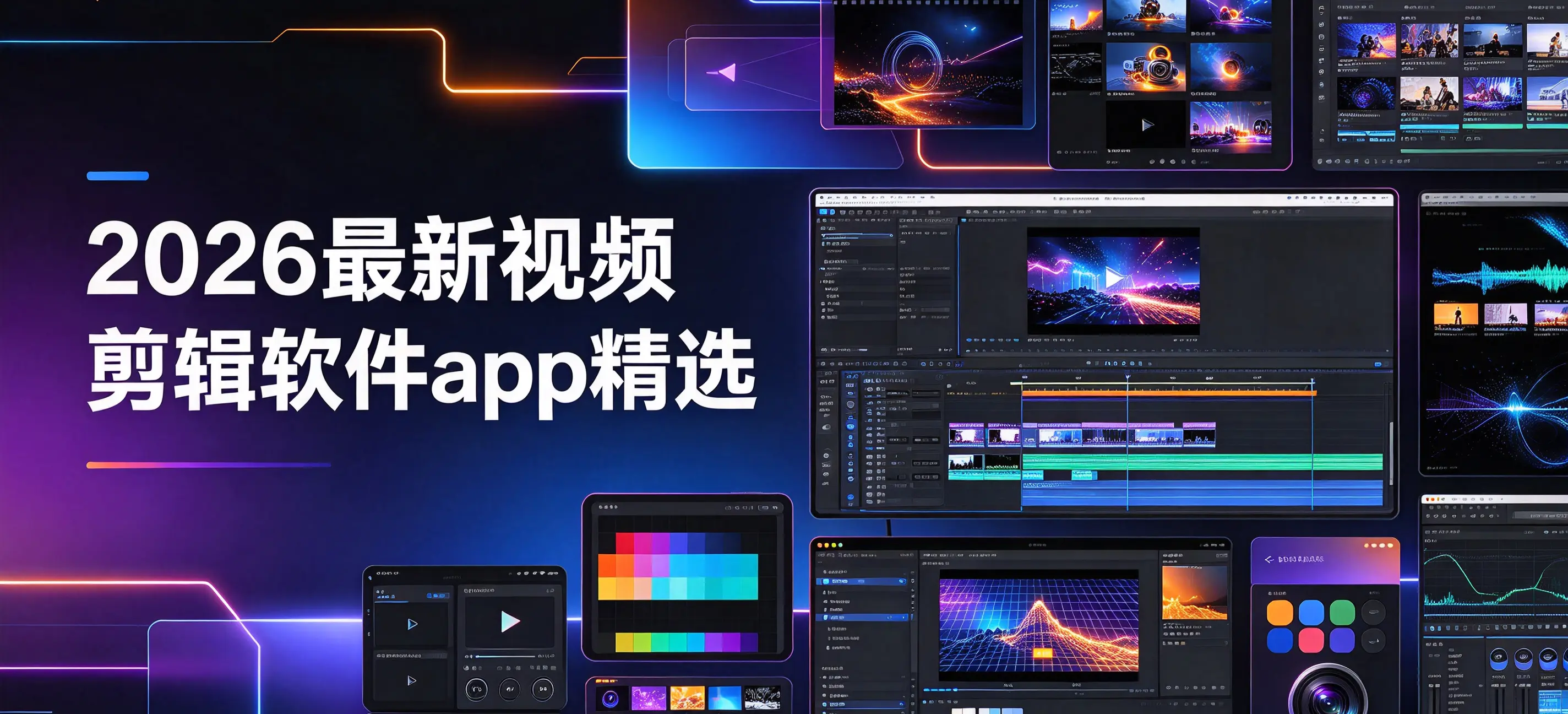The width and height of the screenshot is (1568, 714).
Task: Open the blue lens icon thumbnail in the bottom strip
Action: [610, 698]
